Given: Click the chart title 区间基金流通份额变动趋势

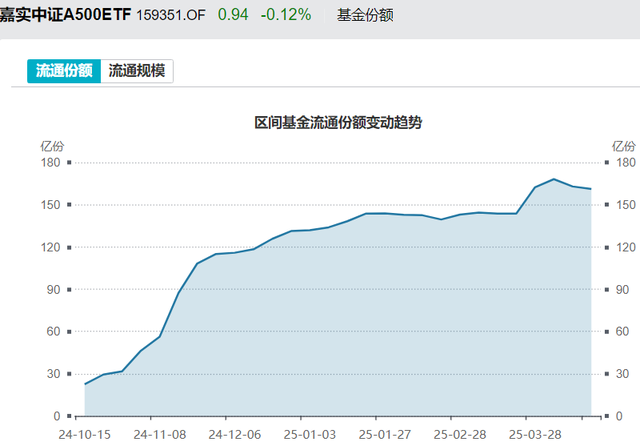Looking at the screenshot, I should click(x=338, y=122).
